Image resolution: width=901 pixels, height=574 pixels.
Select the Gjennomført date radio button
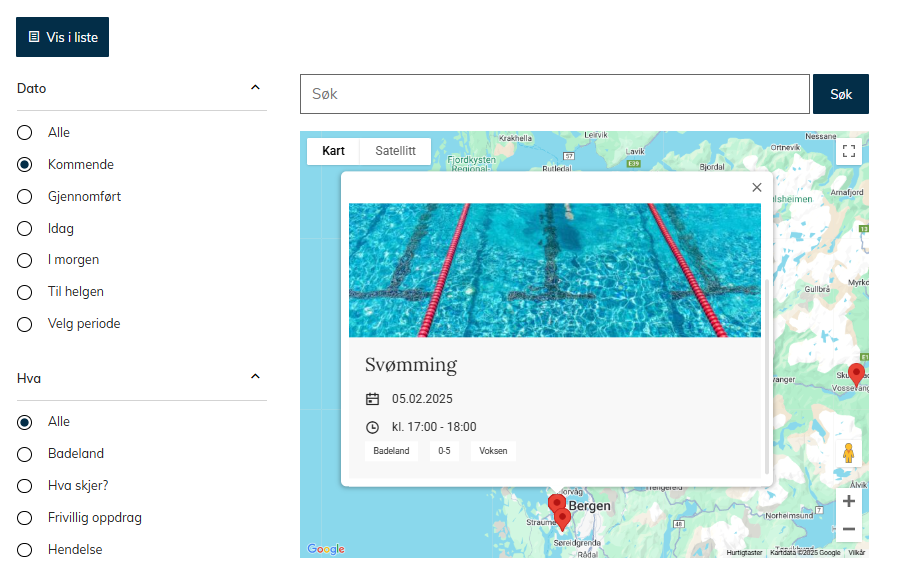[x=26, y=197]
